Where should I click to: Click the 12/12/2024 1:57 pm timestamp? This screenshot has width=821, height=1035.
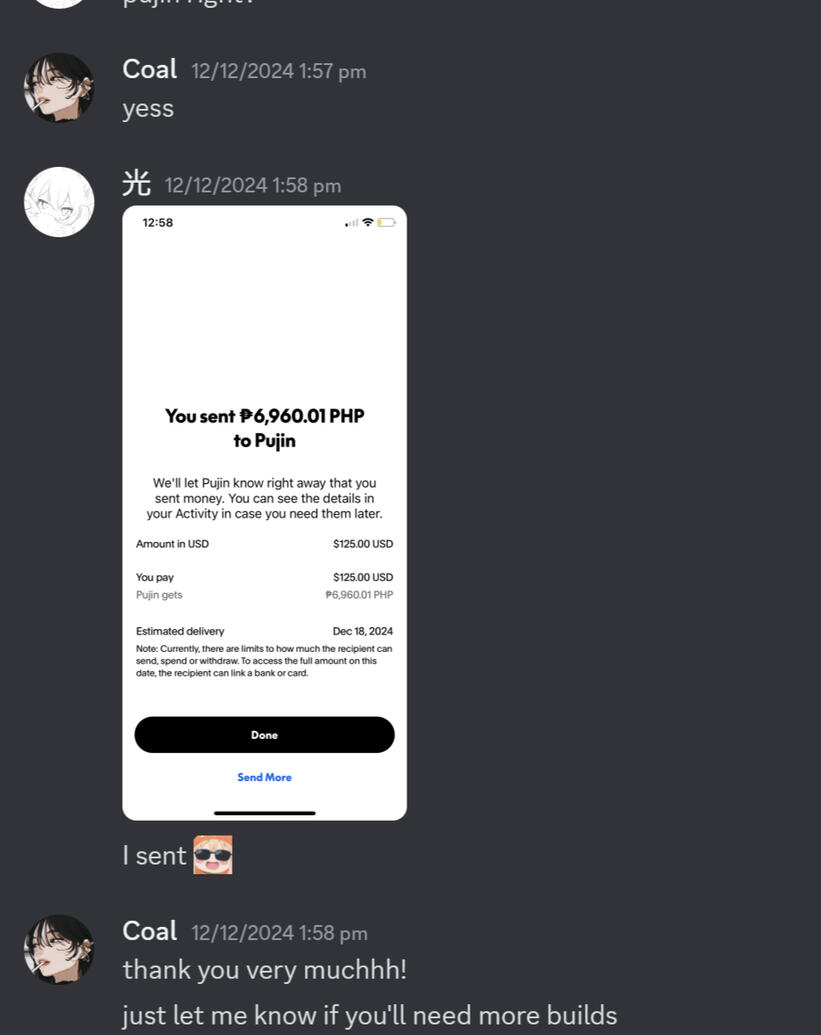pos(279,71)
